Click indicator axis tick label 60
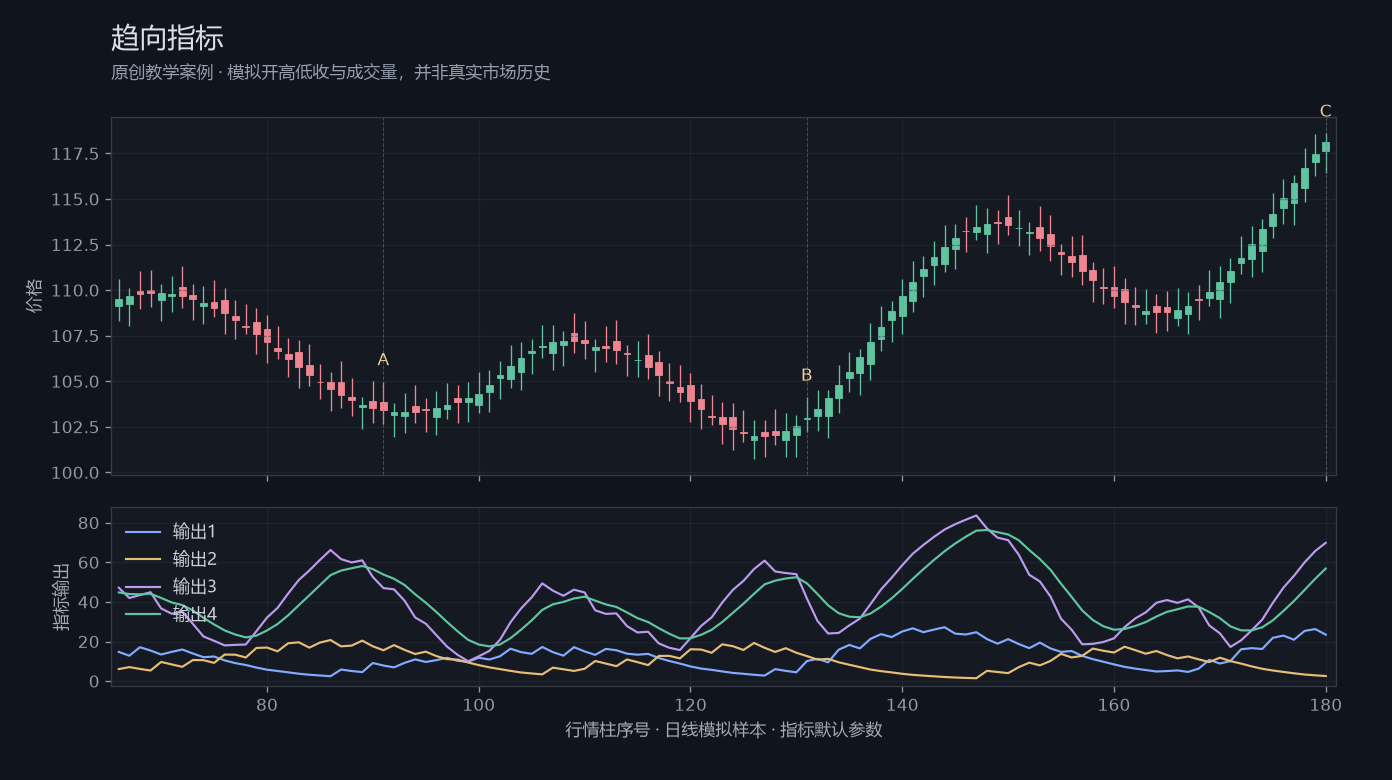The image size is (1392, 780). [x=89, y=563]
